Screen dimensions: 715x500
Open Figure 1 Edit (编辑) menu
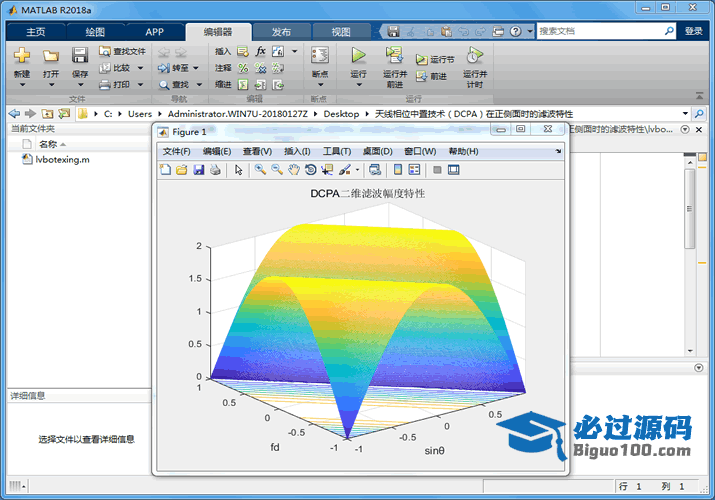click(x=217, y=151)
